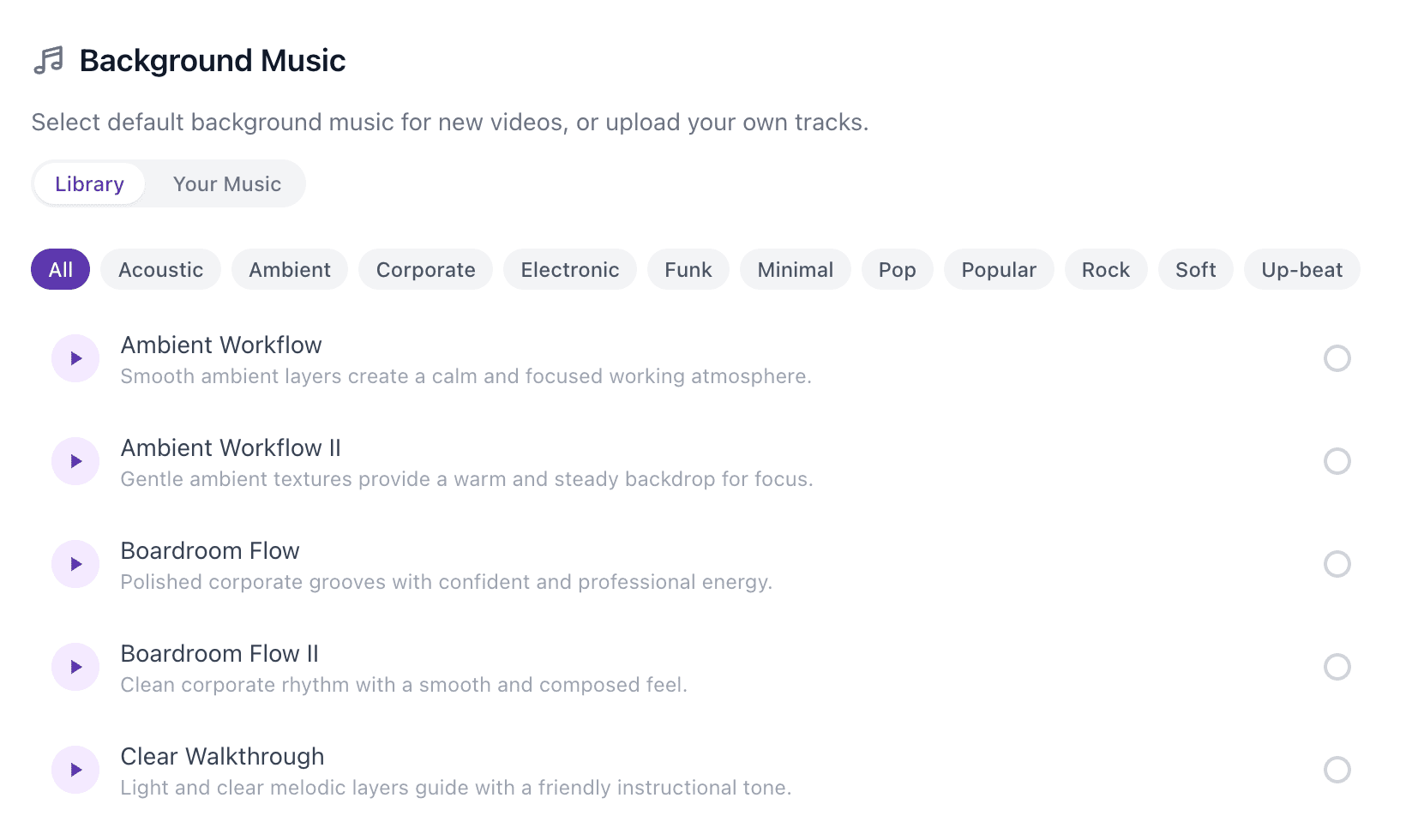
Task: Play the Boardroom Flow track
Action: point(75,563)
